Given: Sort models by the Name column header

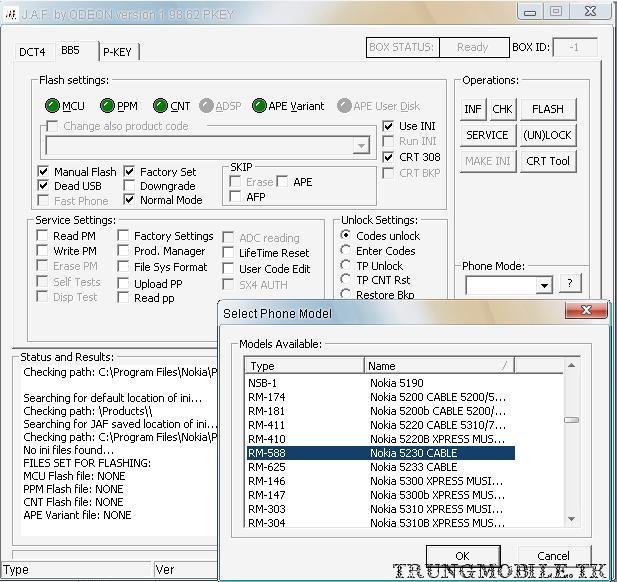Looking at the screenshot, I should (x=439, y=366).
